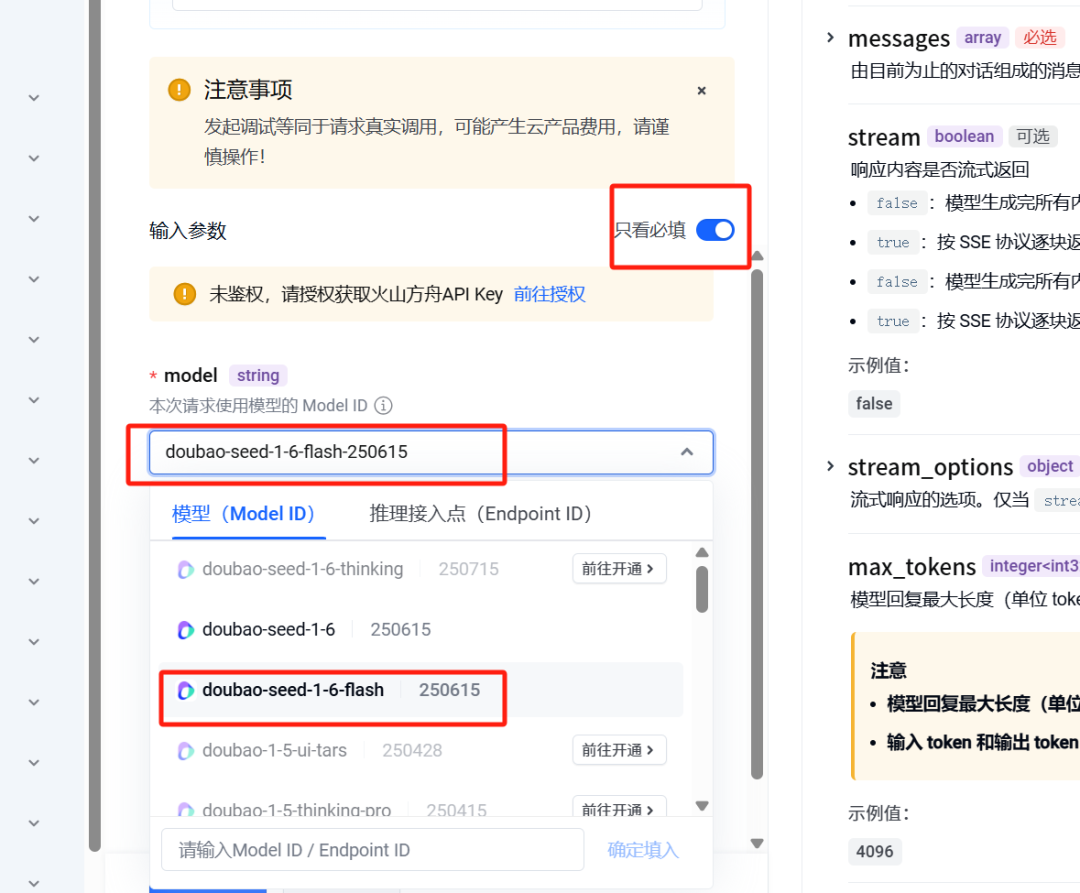The height and width of the screenshot is (893, 1080).
Task: Click the 可选 tag next to stream
Action: pyautogui.click(x=1032, y=136)
